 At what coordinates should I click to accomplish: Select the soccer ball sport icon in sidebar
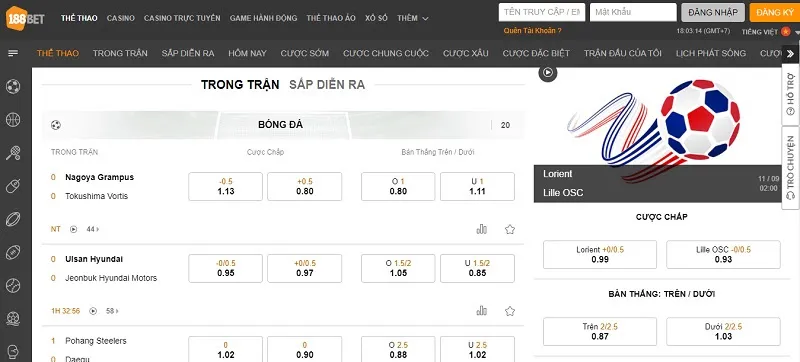(x=13, y=86)
